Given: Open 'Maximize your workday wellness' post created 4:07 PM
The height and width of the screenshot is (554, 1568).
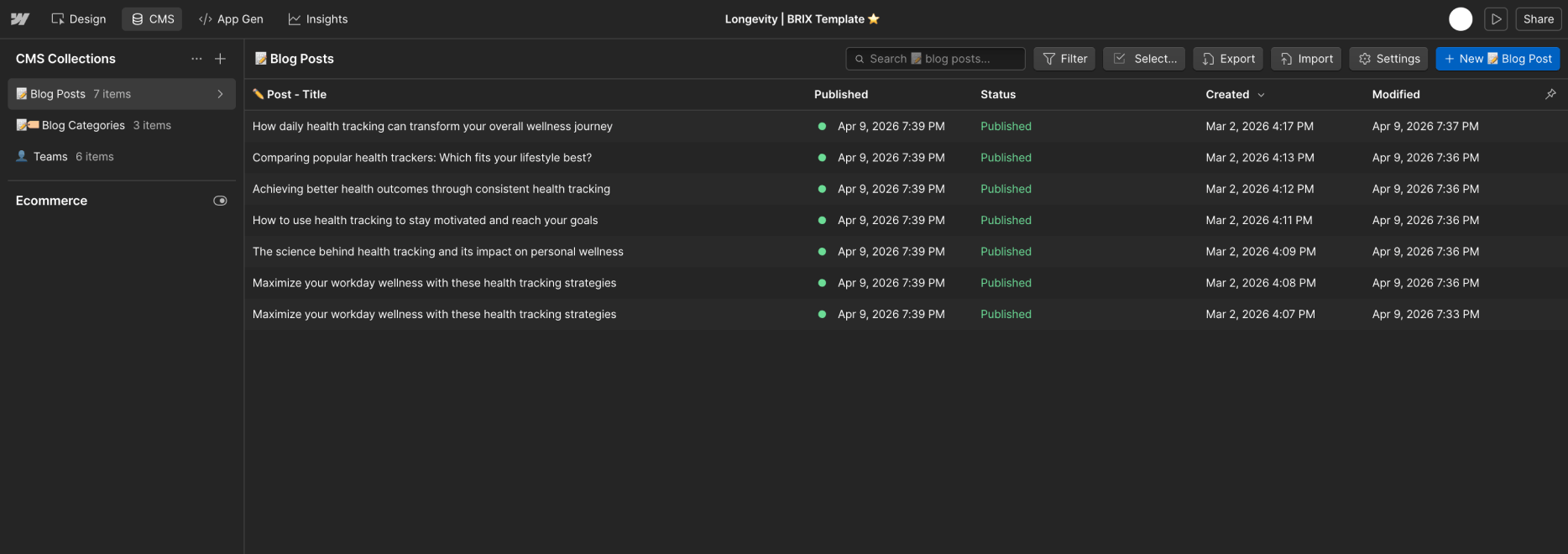Looking at the screenshot, I should tap(435, 314).
